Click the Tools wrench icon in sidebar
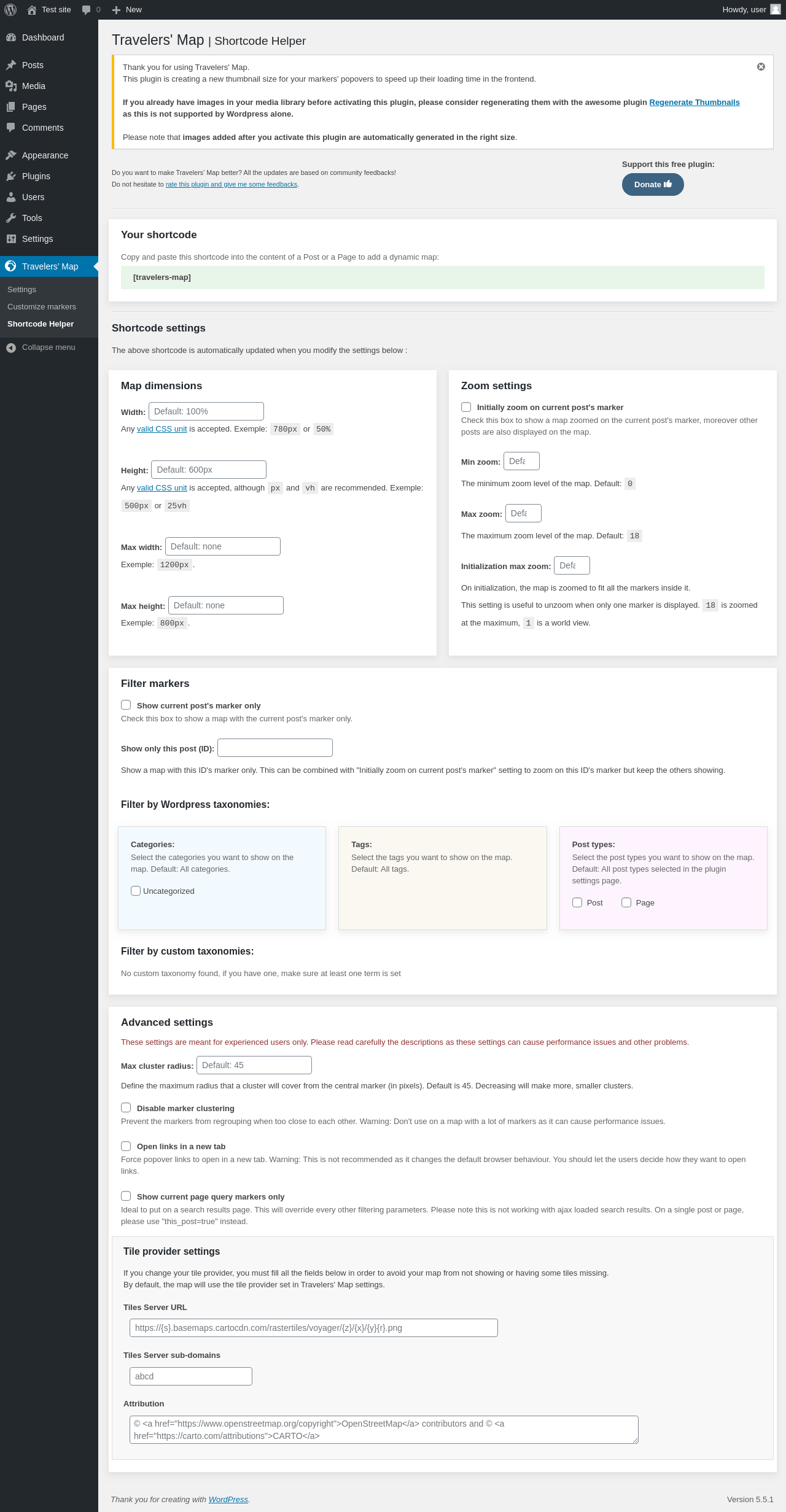 (x=11, y=218)
